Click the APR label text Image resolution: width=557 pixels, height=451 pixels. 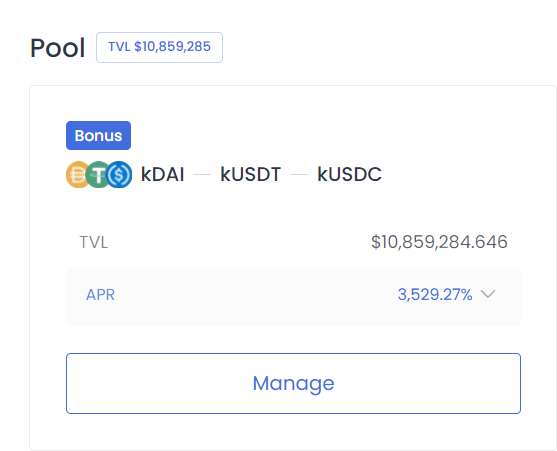click(x=101, y=295)
